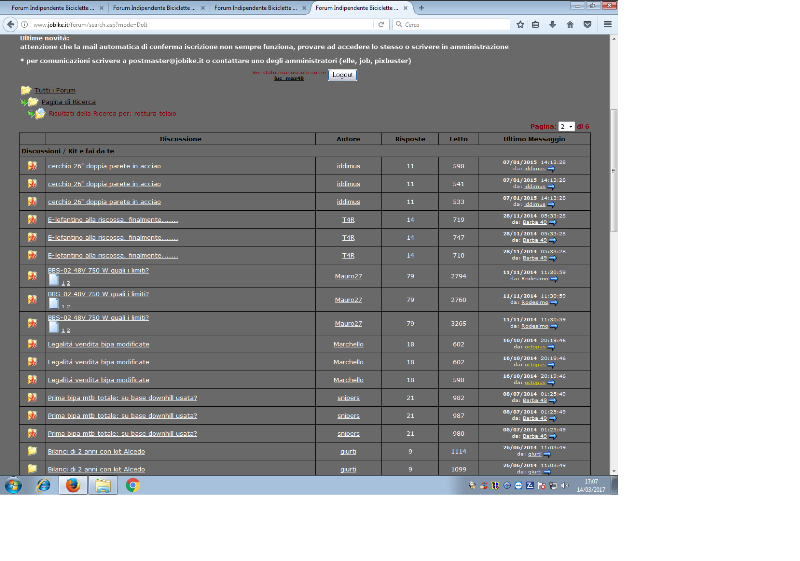Click hot-topic icon of cerchio row with 598 reads

pos(32,166)
